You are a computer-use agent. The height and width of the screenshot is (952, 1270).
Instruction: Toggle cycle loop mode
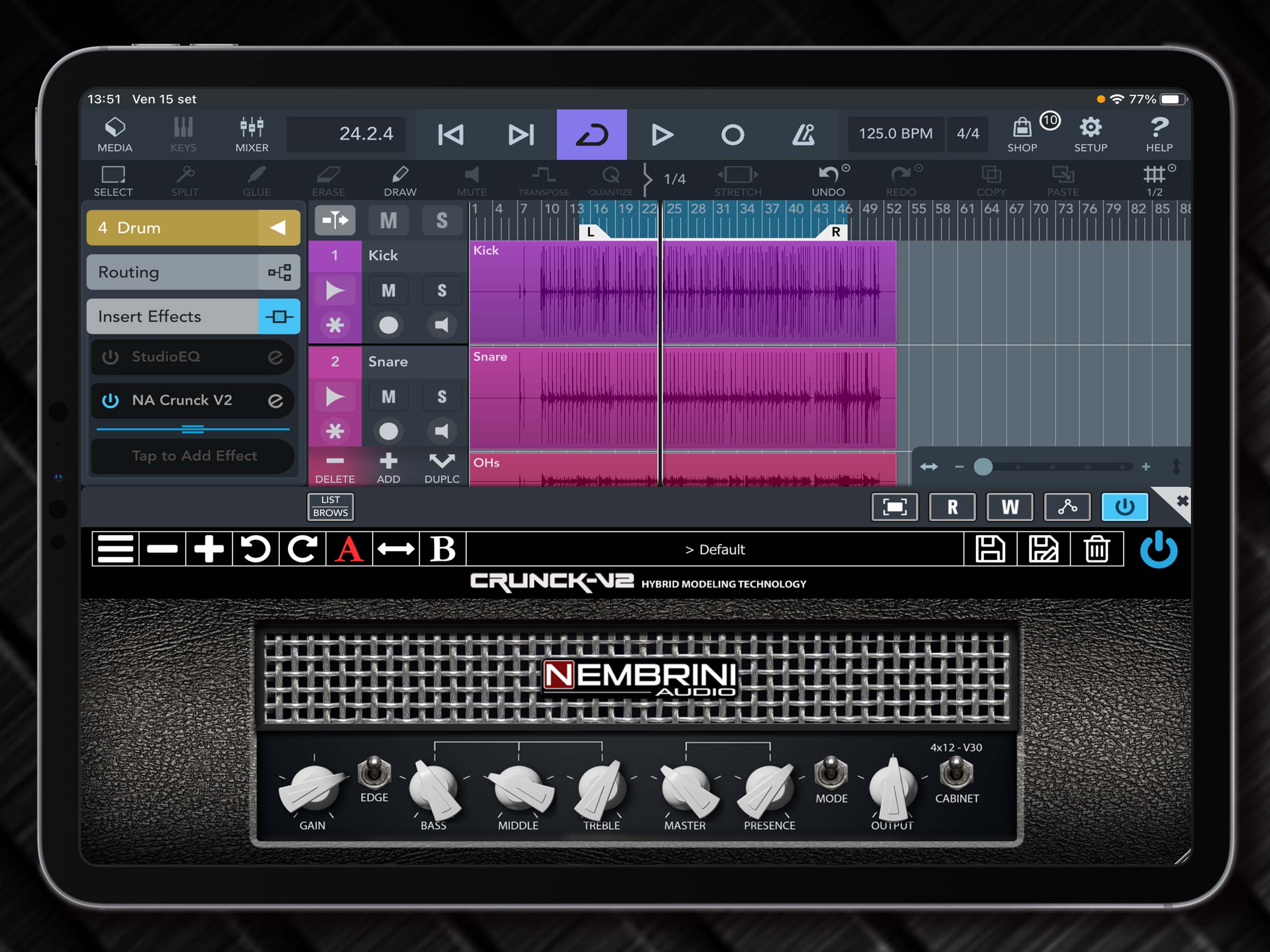tap(591, 135)
